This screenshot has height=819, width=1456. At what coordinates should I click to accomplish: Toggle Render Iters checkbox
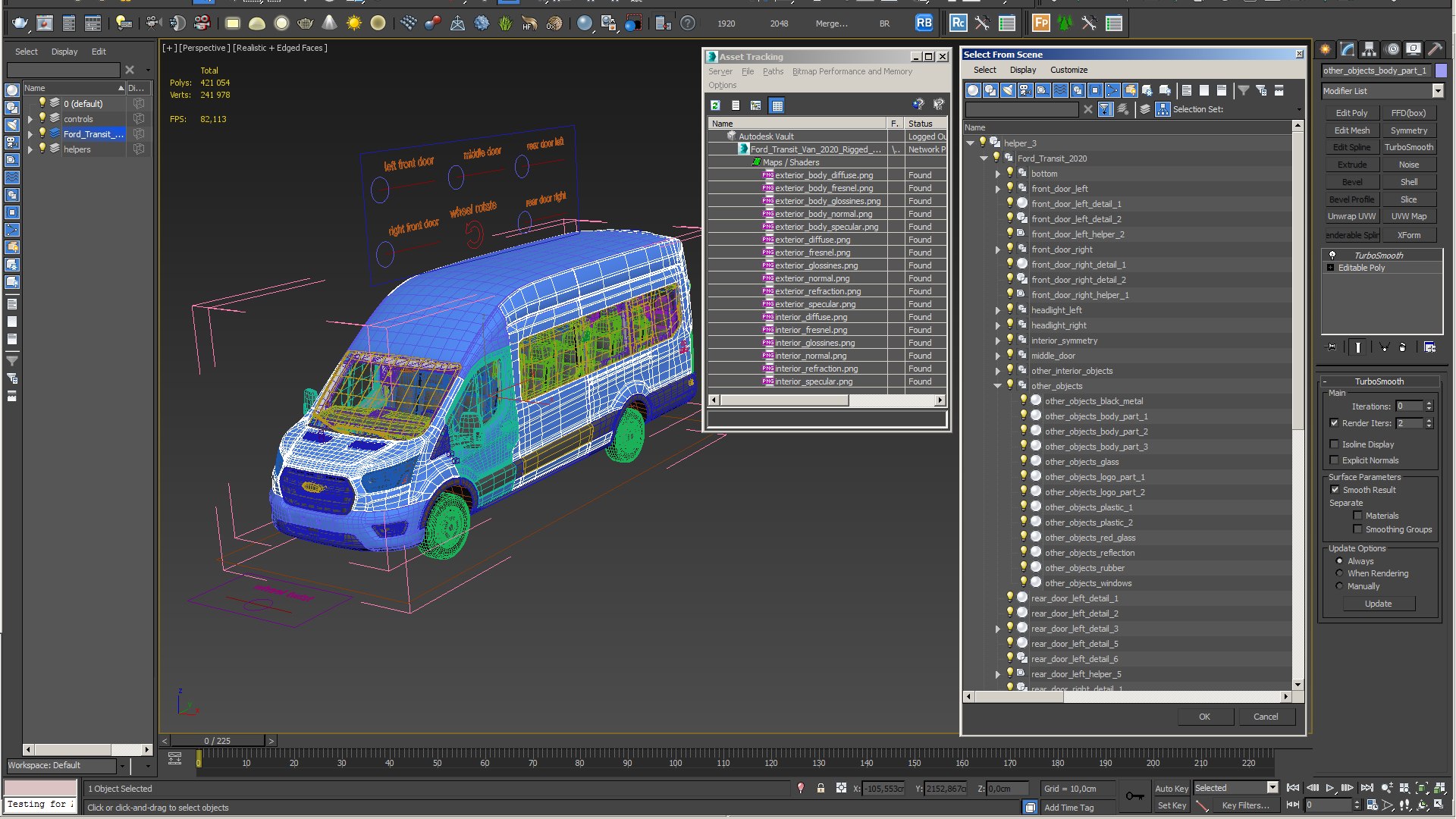[1334, 423]
